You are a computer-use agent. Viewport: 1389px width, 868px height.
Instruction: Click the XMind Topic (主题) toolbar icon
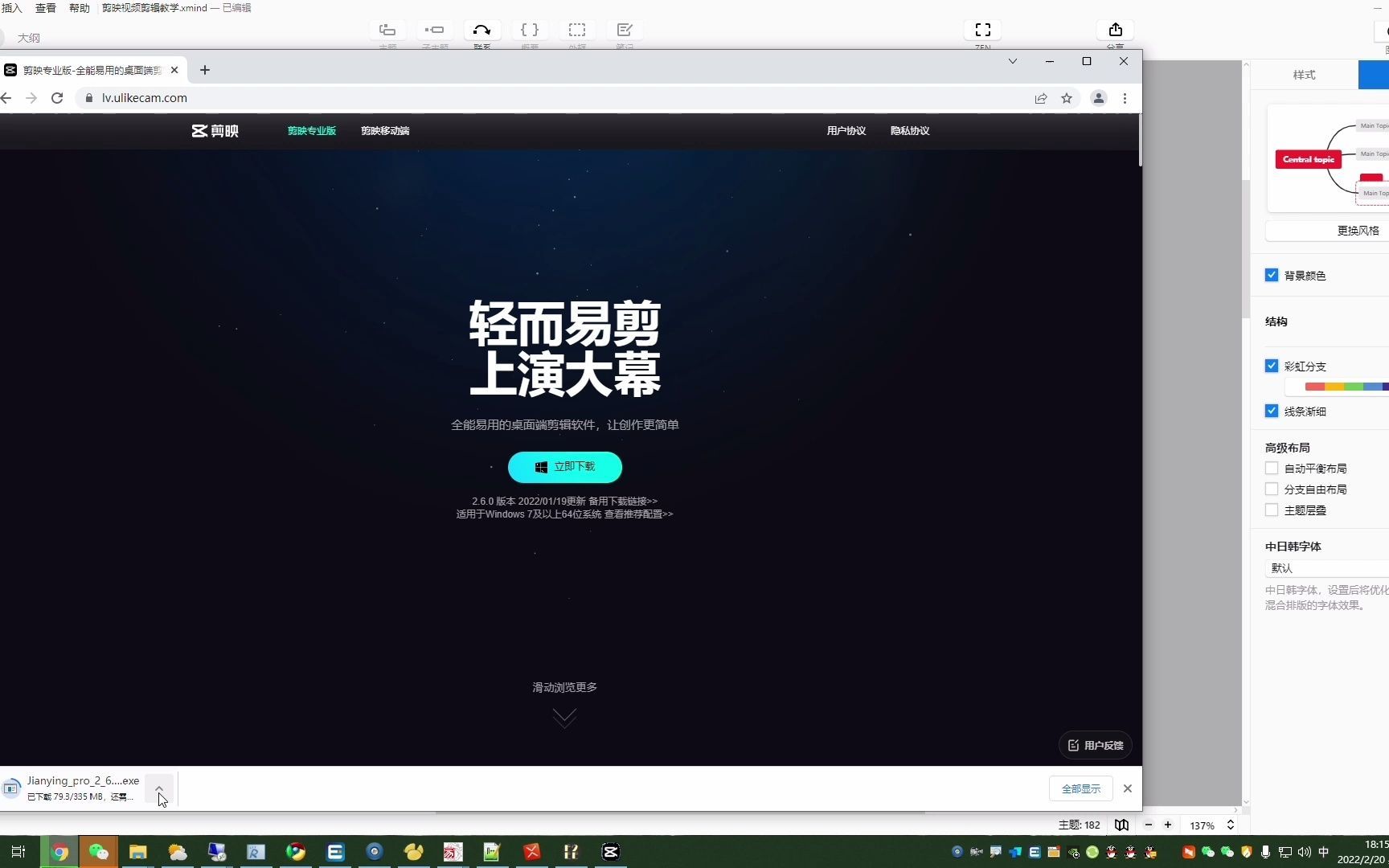[x=387, y=30]
